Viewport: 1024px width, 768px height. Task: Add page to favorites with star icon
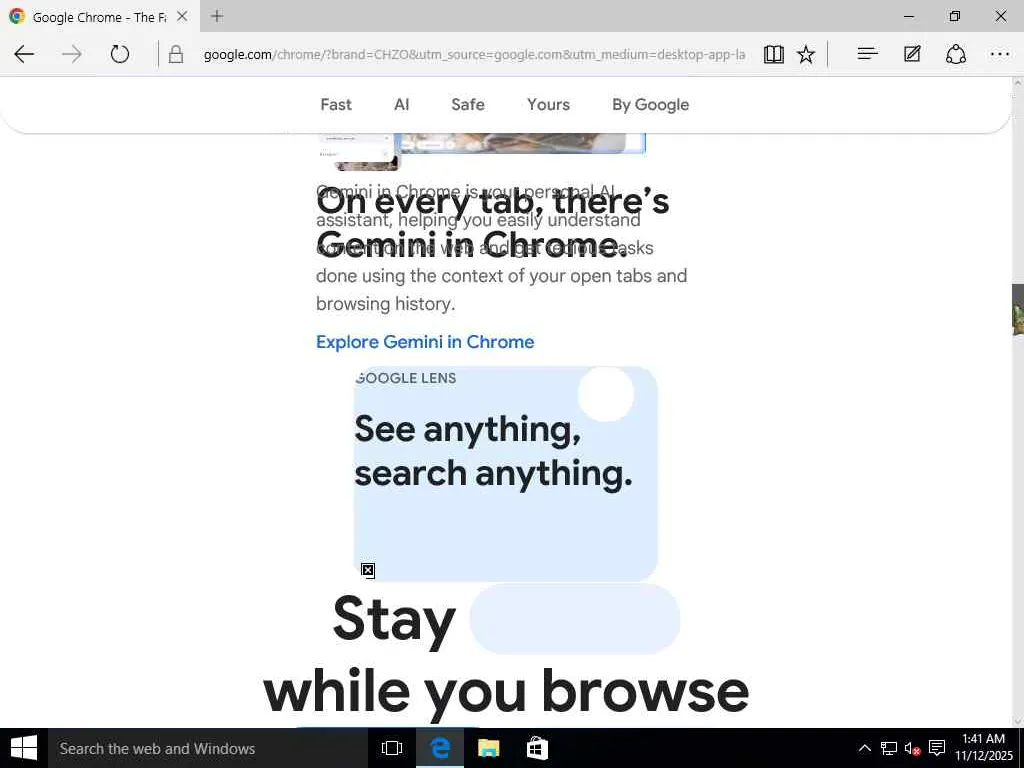tap(806, 54)
